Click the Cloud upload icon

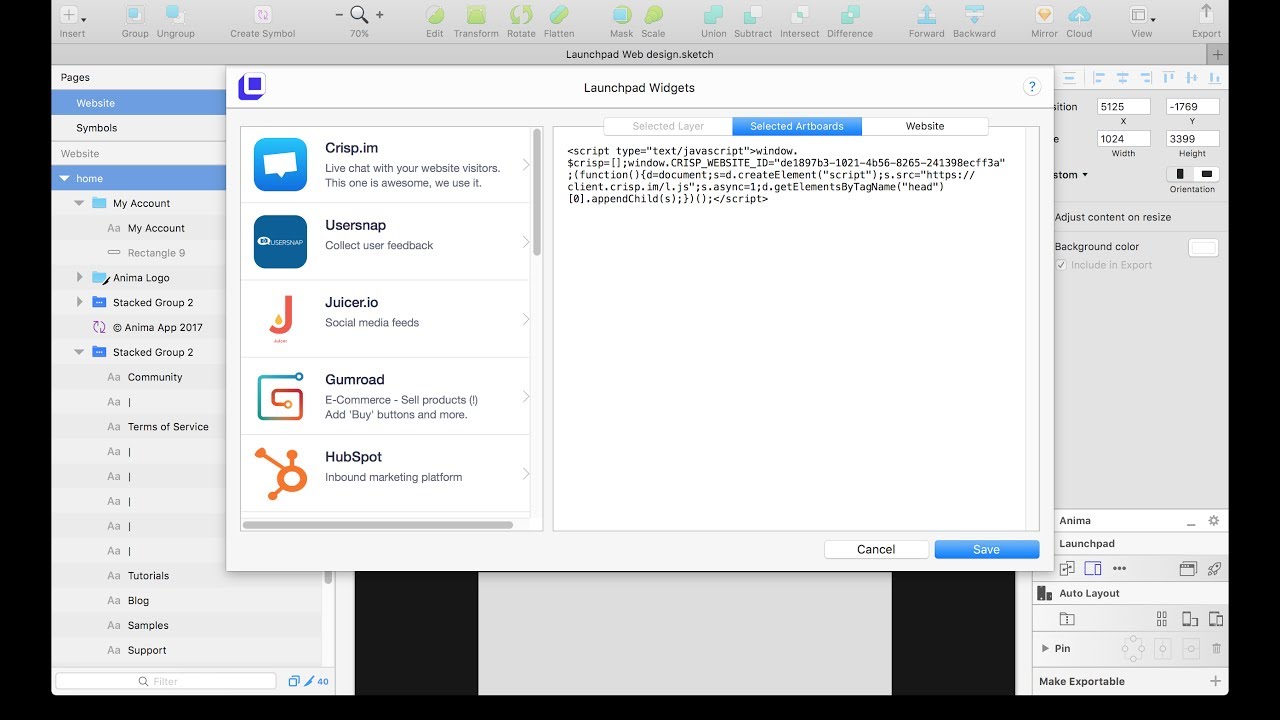pos(1079,15)
